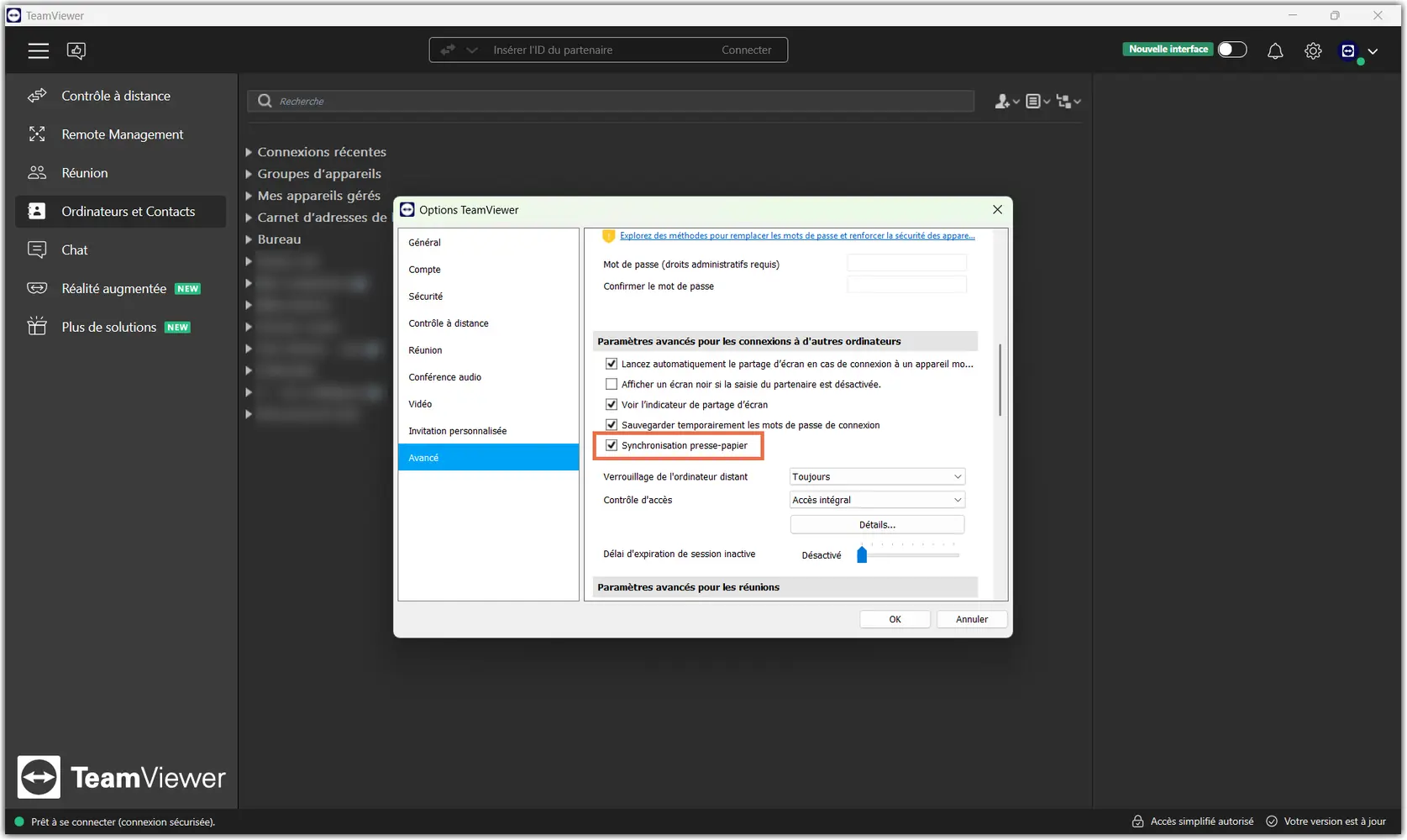The width and height of the screenshot is (1407, 840).
Task: Select Réunion options category
Action: [x=489, y=350]
